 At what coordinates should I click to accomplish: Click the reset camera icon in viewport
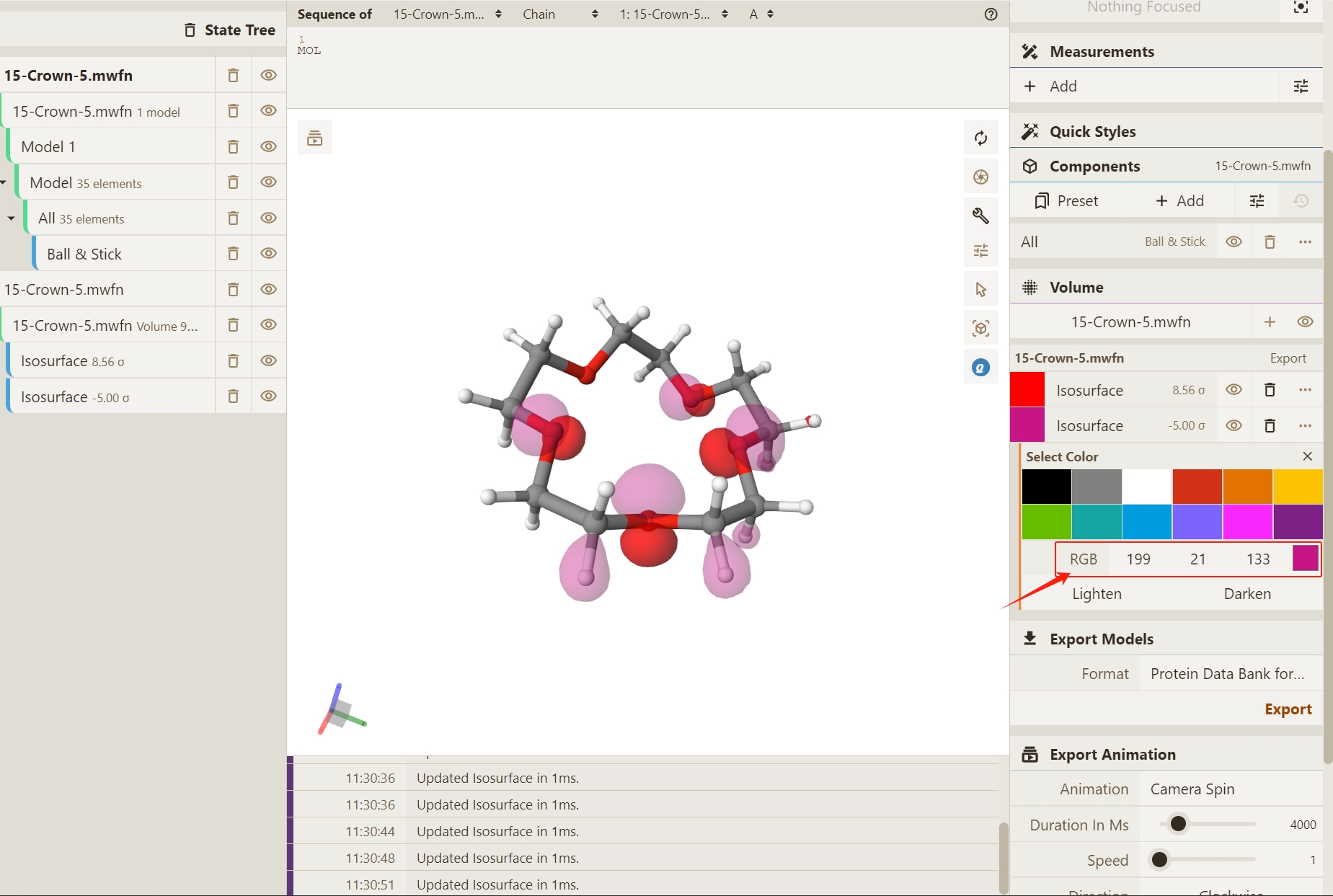click(x=980, y=138)
